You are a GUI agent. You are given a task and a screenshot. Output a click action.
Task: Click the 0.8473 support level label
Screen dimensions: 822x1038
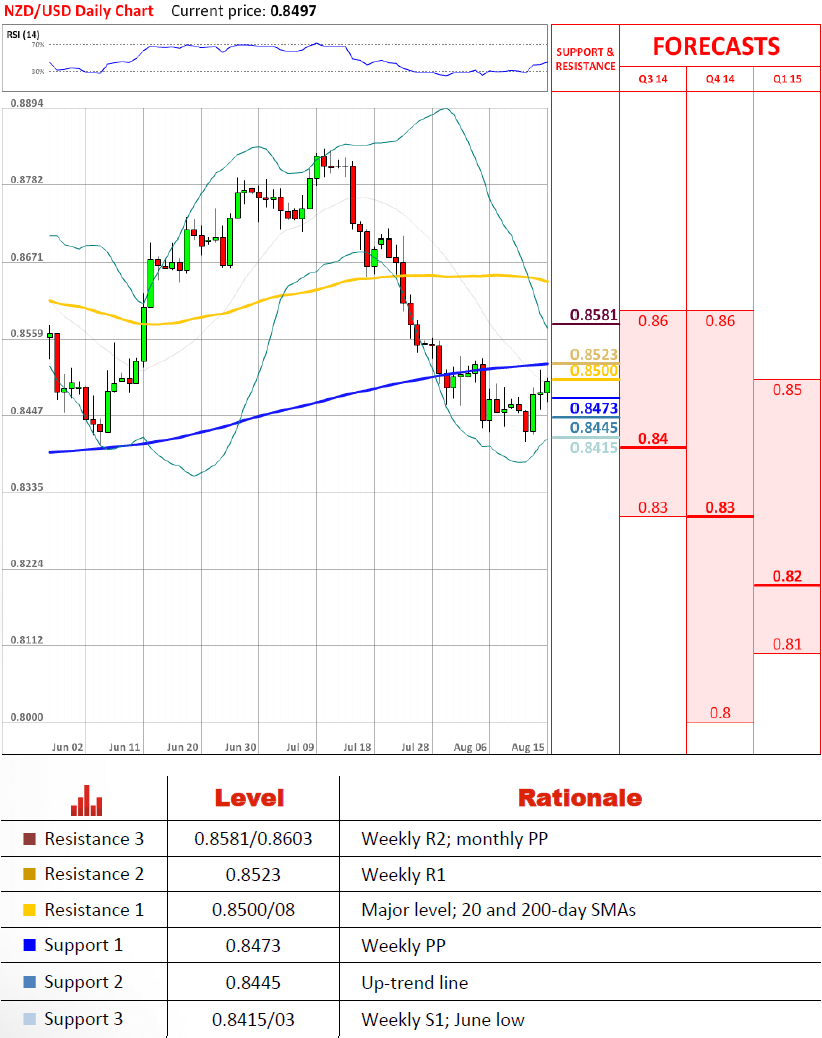[594, 408]
